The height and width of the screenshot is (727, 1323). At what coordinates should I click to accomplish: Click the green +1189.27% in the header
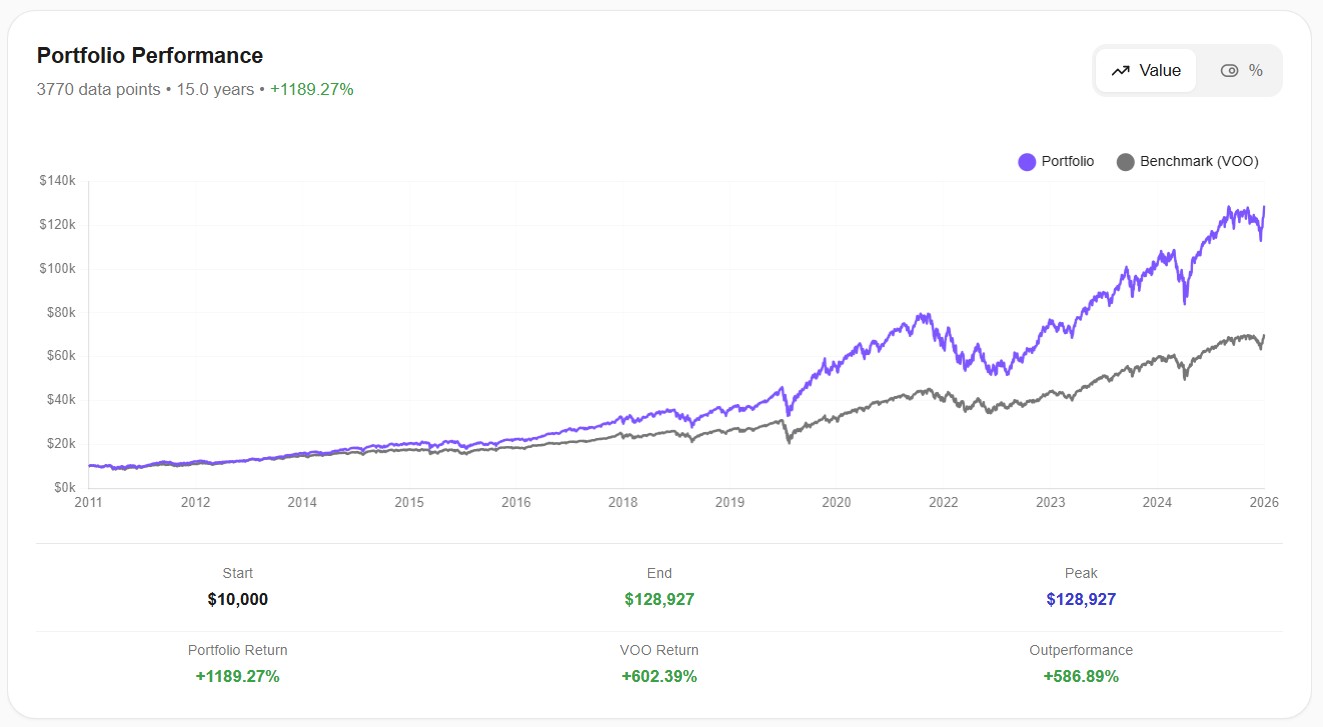(x=310, y=89)
